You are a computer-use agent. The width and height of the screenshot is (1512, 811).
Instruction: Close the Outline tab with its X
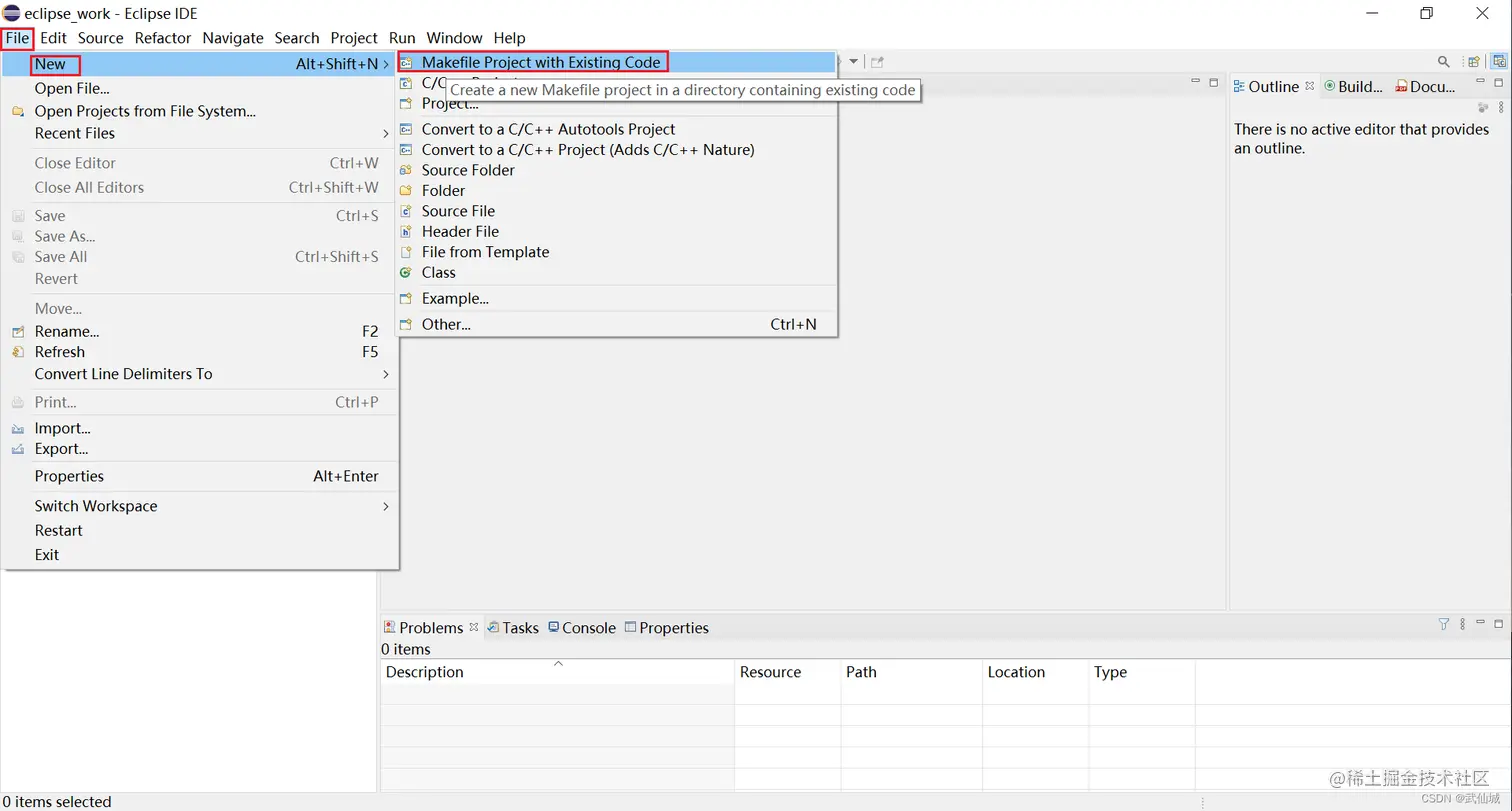(1310, 86)
